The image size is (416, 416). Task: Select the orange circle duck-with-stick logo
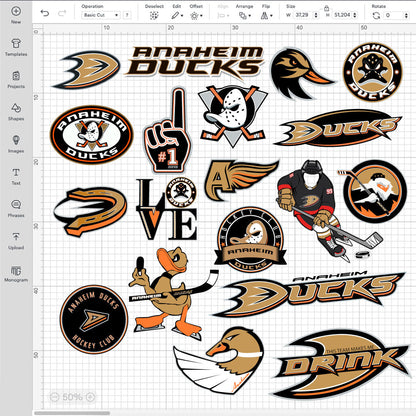pyautogui.click(x=375, y=191)
